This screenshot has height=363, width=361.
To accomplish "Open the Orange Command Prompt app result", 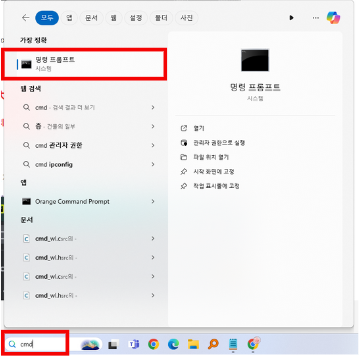I will pyautogui.click(x=84, y=201).
